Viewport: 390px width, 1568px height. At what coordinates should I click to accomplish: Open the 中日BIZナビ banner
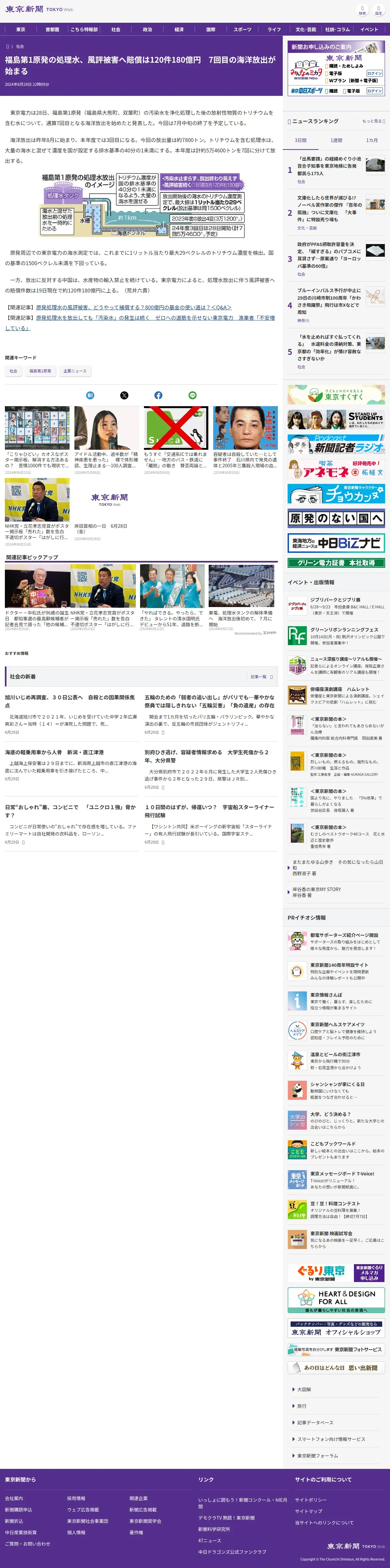point(336,542)
